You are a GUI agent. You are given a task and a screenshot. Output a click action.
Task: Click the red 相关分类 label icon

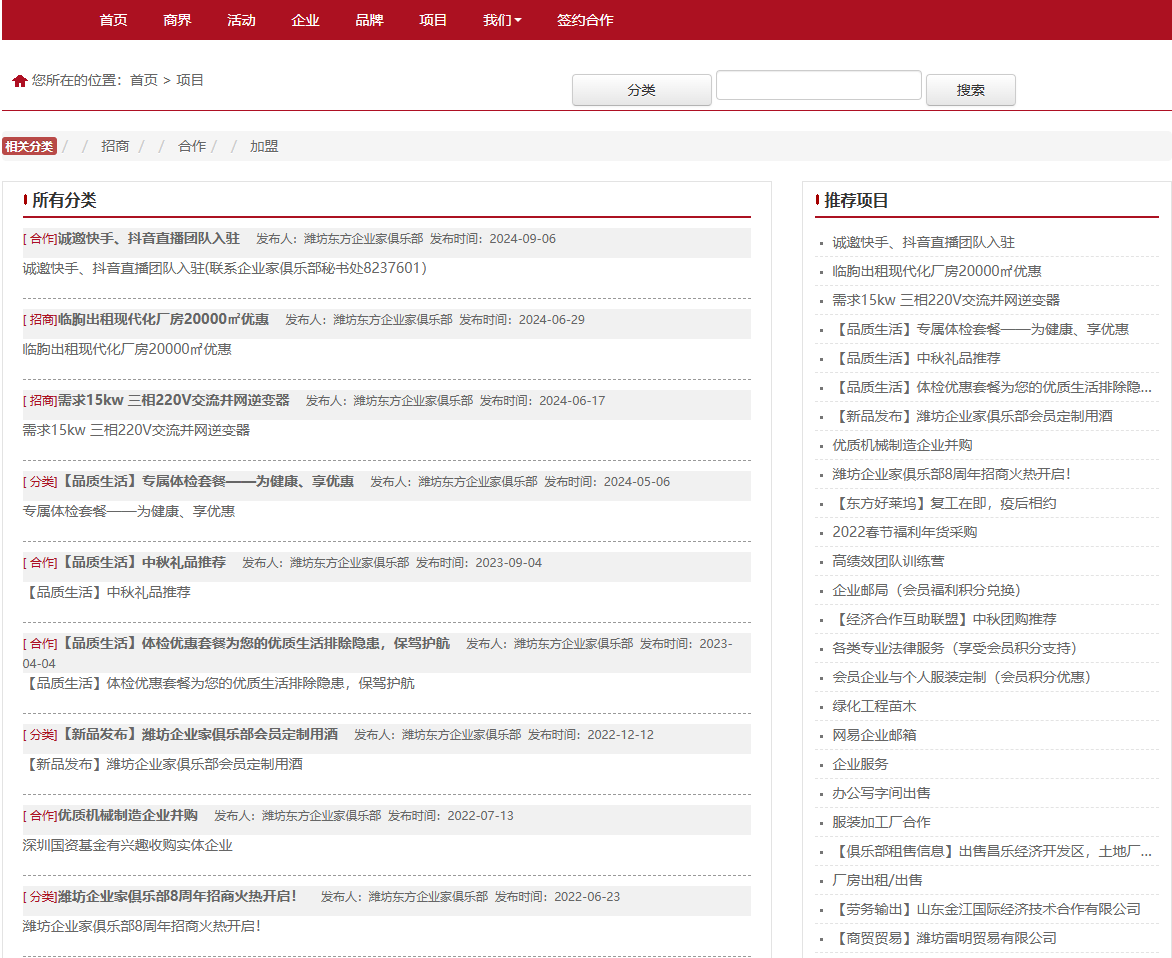tap(29, 145)
